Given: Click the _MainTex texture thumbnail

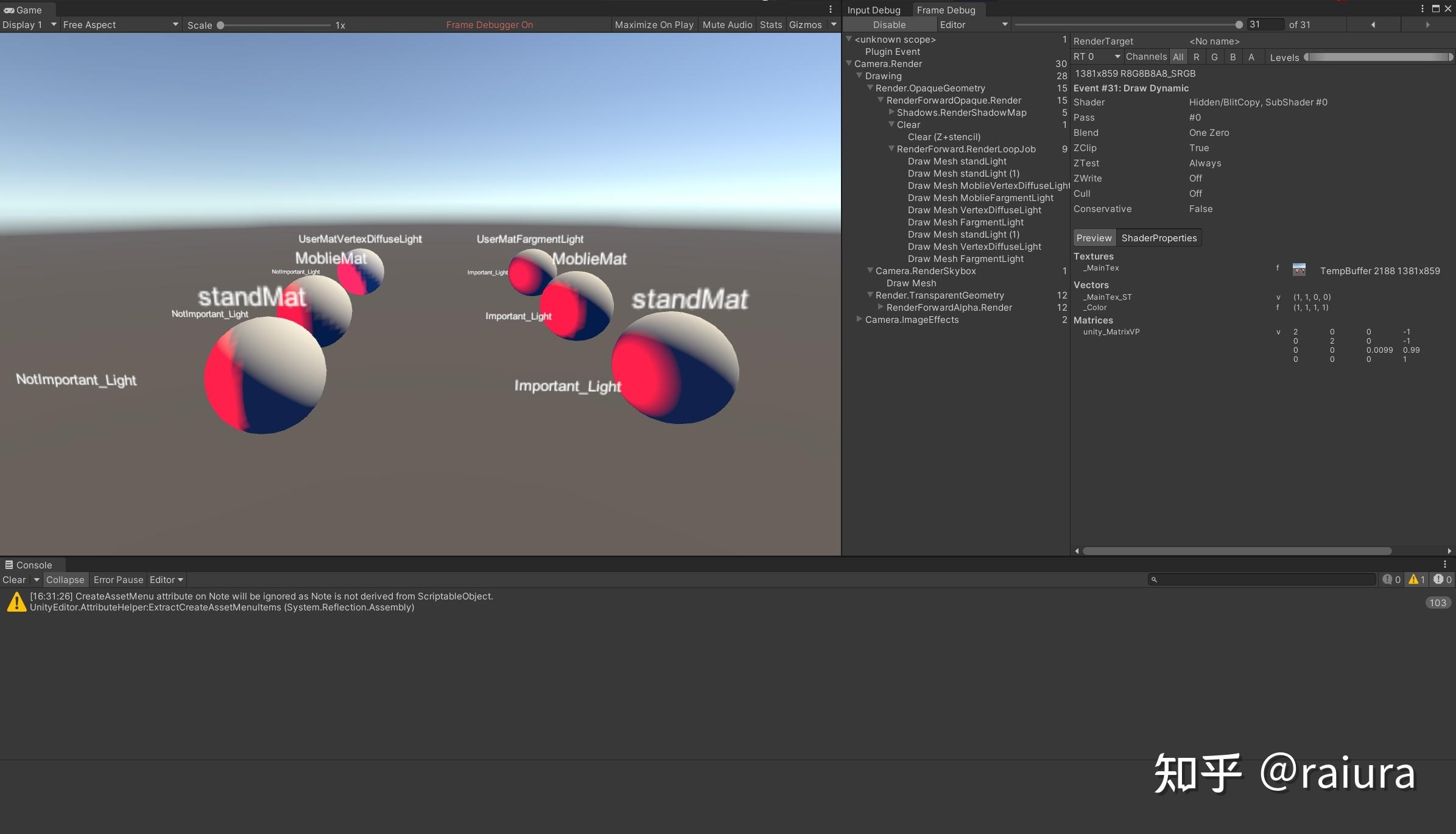Looking at the screenshot, I should pyautogui.click(x=1299, y=270).
